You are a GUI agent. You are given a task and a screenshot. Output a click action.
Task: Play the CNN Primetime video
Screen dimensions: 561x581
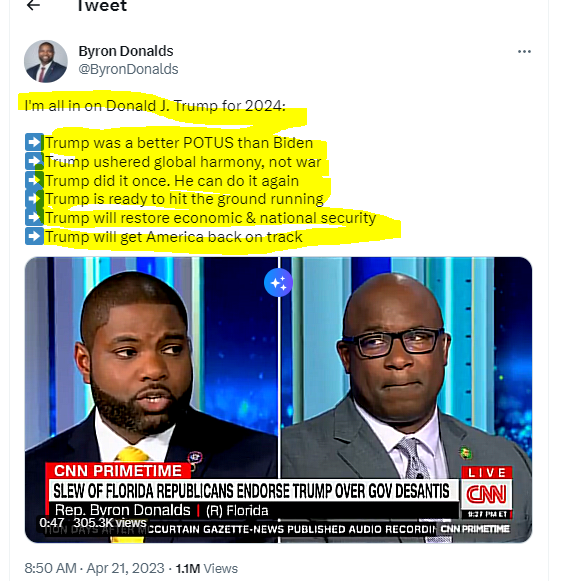tap(278, 400)
